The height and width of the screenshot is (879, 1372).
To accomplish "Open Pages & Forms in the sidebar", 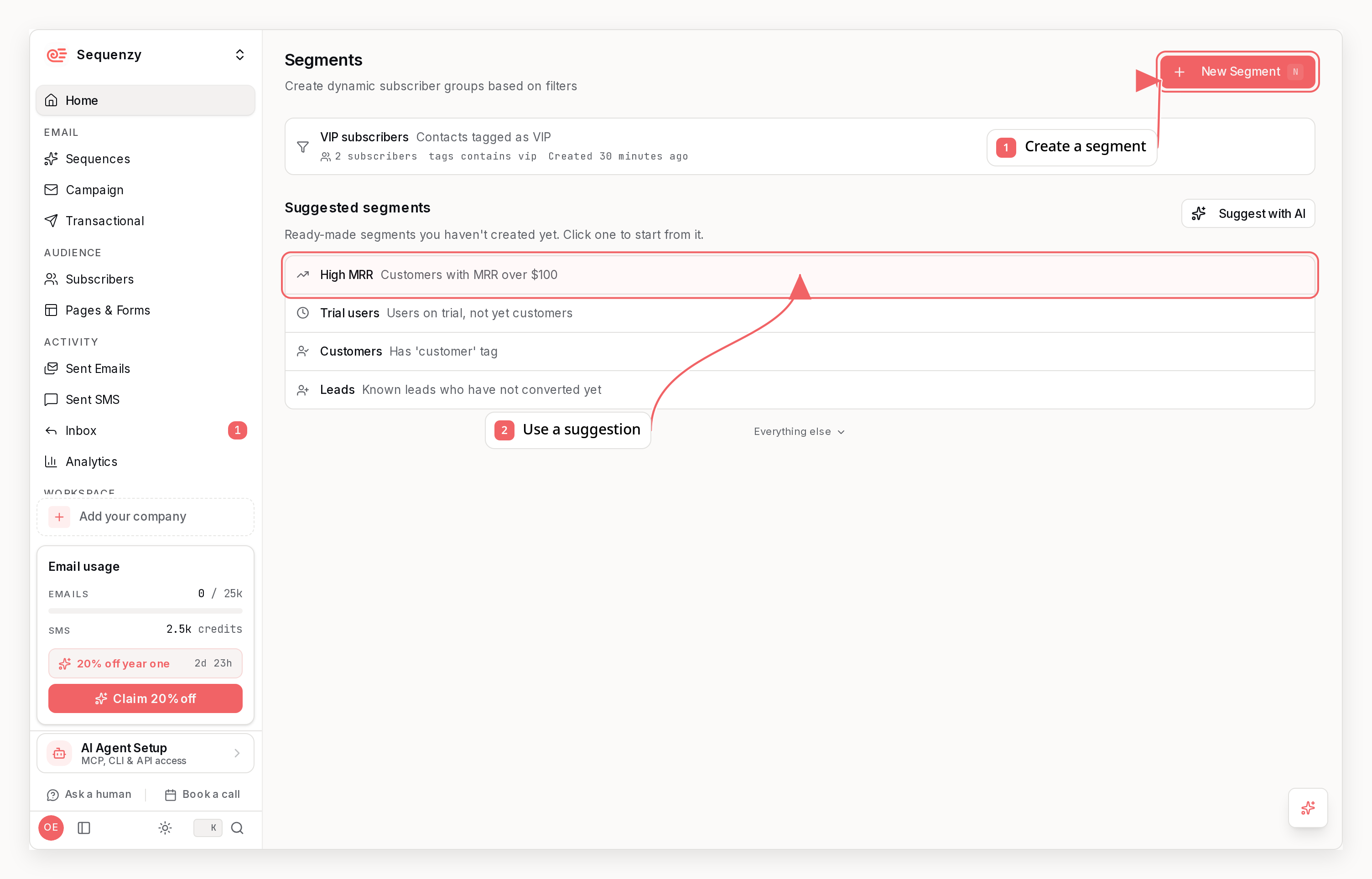I will [x=146, y=310].
